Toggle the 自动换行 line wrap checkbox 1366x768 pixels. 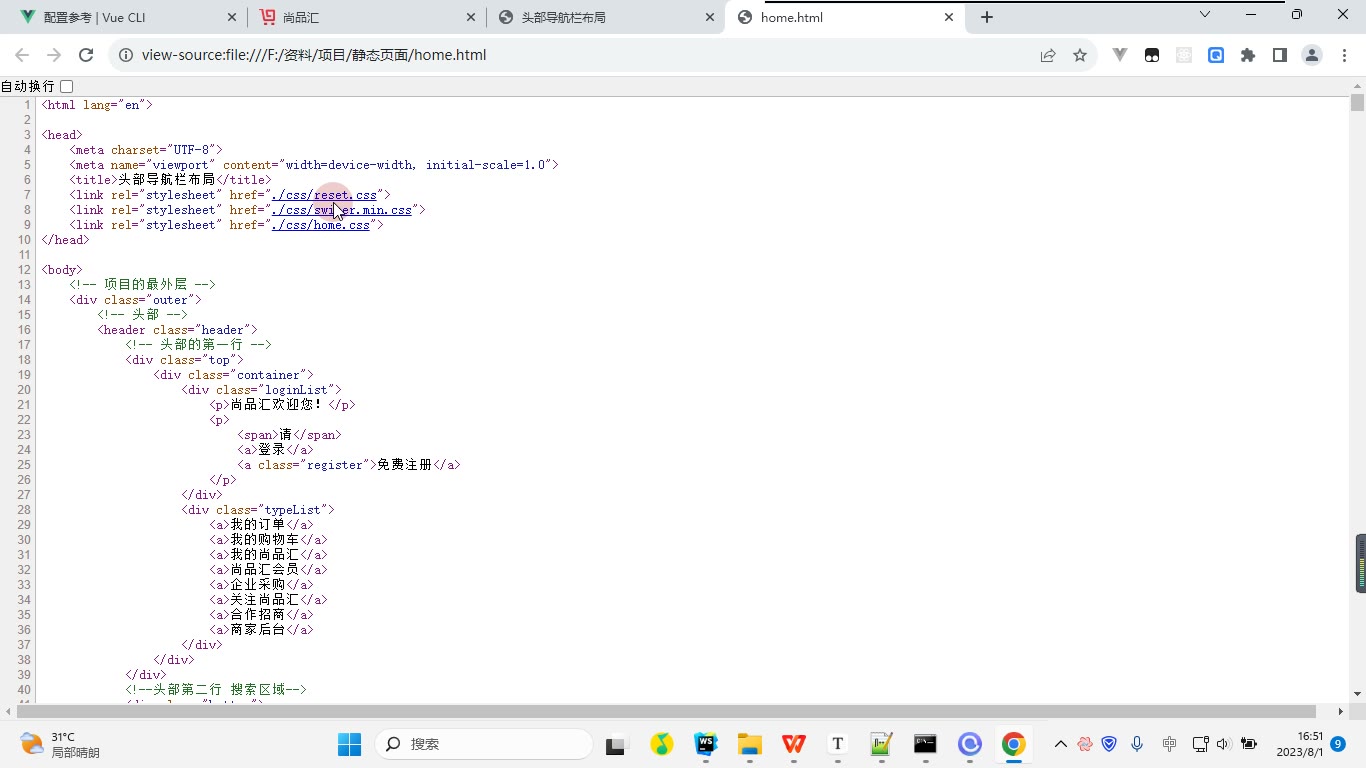(67, 87)
